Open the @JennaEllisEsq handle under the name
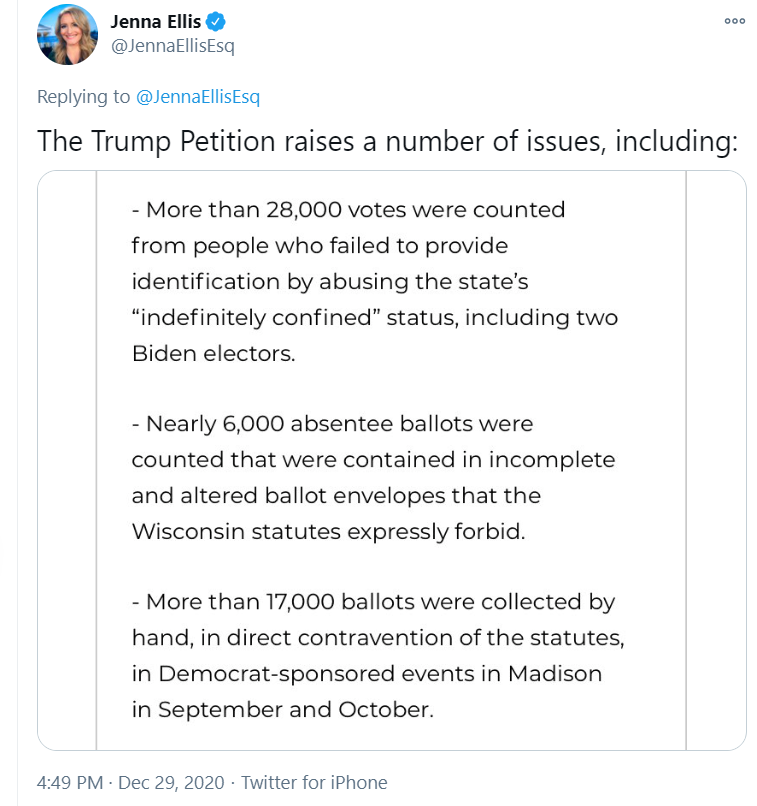This screenshot has width=757, height=806. (x=173, y=46)
